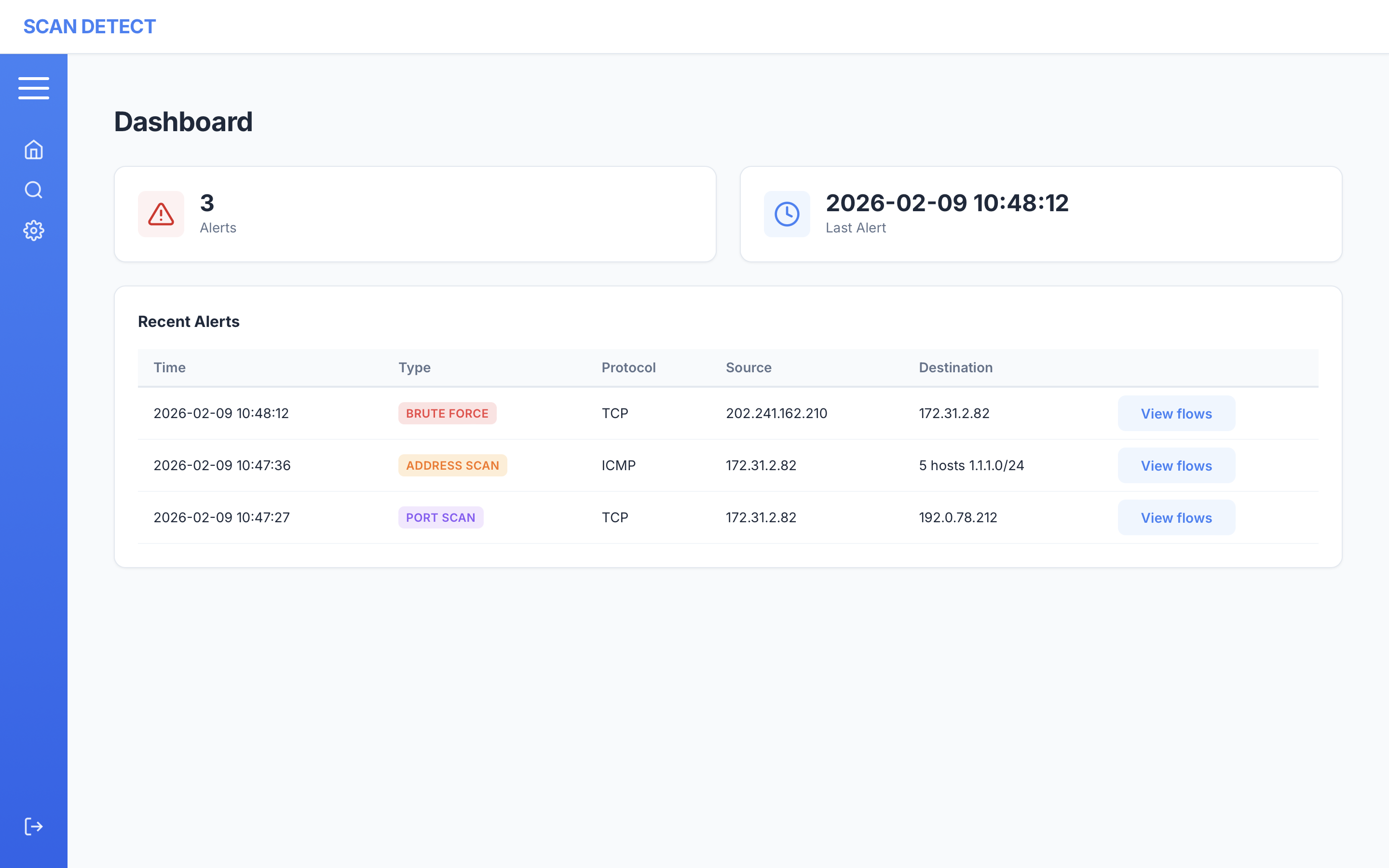Click the red alert warning icon
1389x868 pixels.
161,214
